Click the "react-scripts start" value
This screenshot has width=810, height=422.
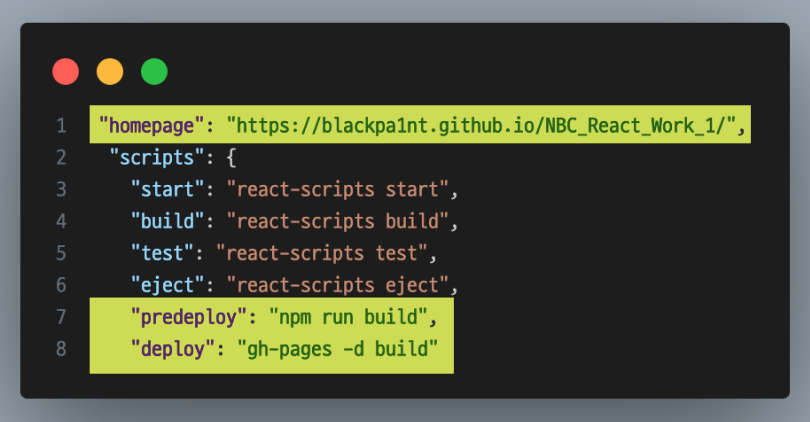pyautogui.click(x=337, y=190)
